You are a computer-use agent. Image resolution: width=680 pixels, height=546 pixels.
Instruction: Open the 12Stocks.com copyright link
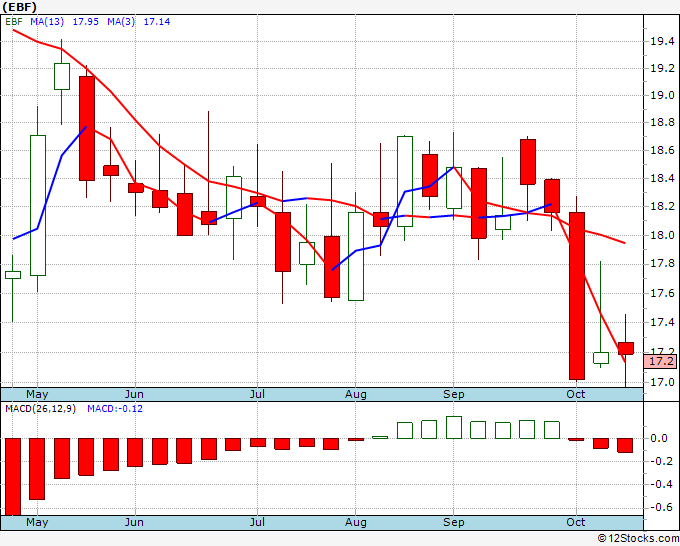coord(638,538)
